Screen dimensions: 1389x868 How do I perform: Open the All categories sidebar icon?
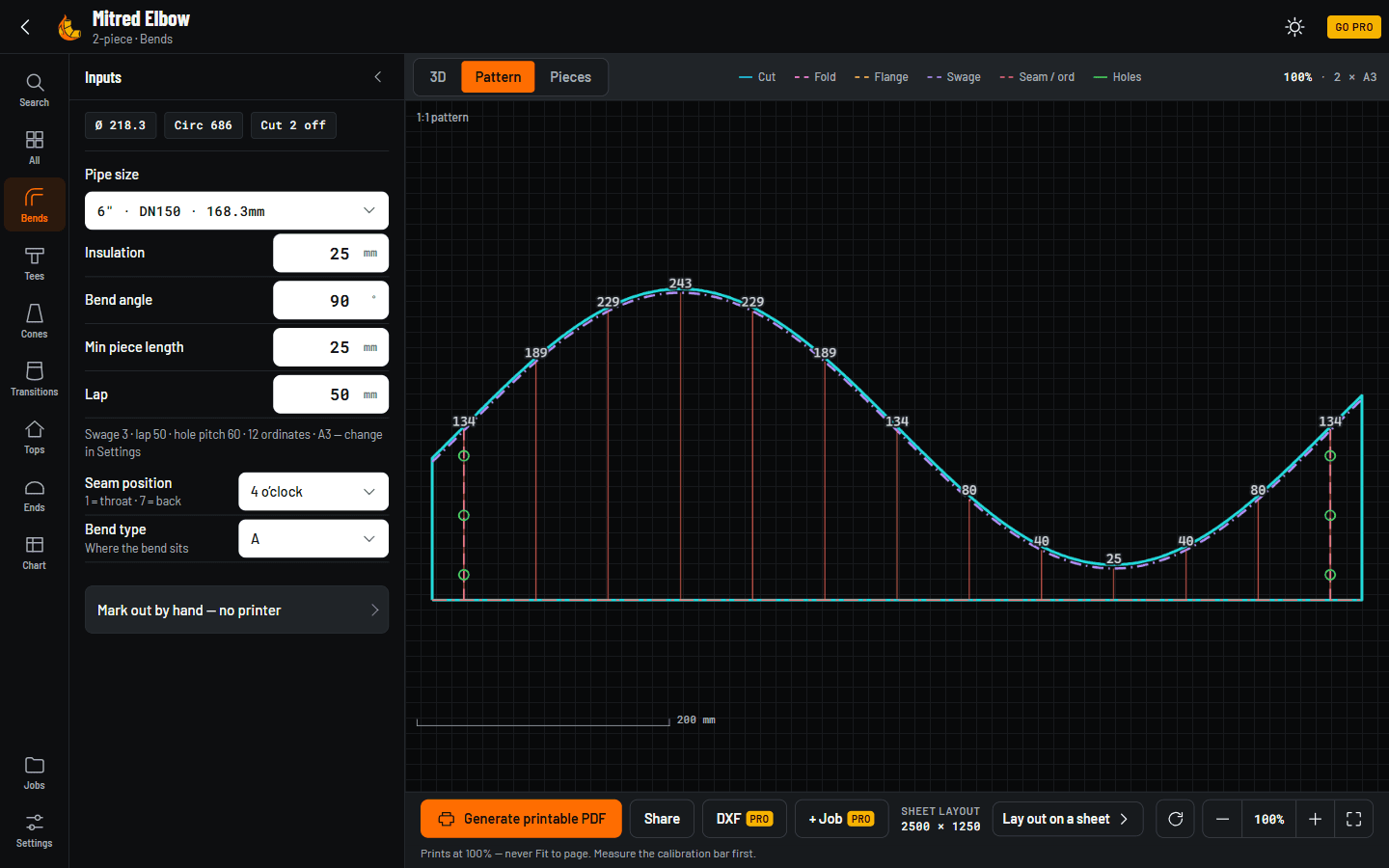(35, 148)
